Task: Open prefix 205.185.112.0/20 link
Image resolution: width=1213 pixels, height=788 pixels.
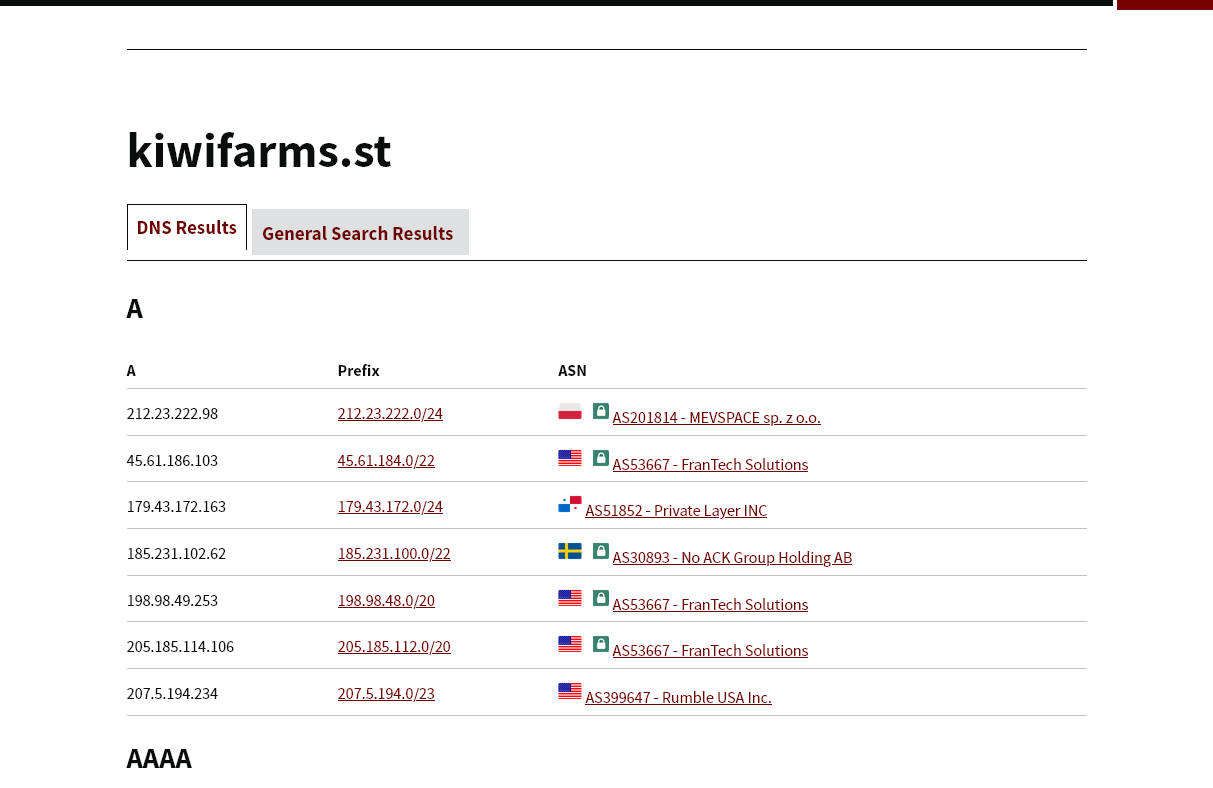Action: [x=394, y=646]
